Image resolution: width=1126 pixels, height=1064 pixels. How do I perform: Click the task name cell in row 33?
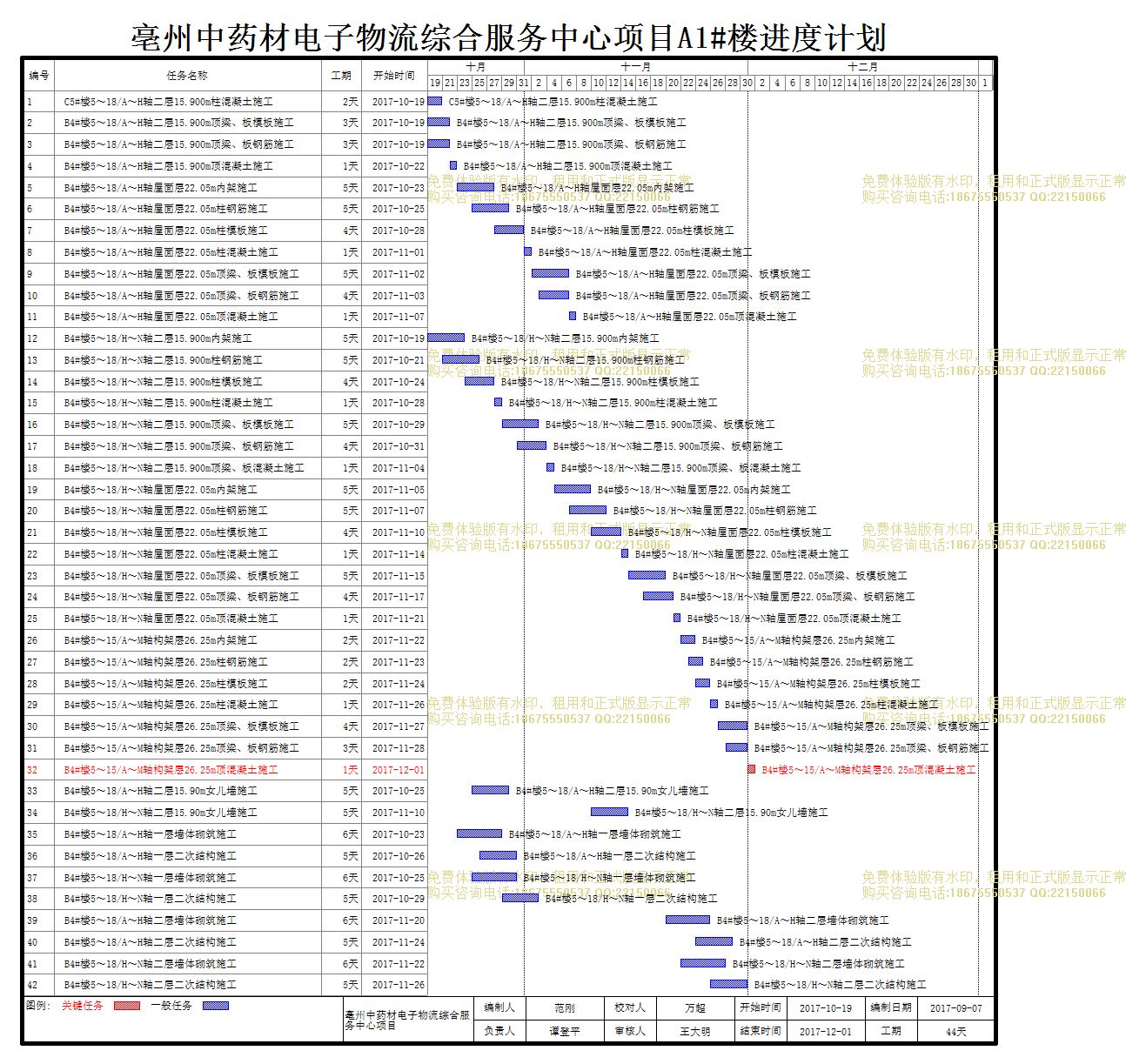[188, 791]
